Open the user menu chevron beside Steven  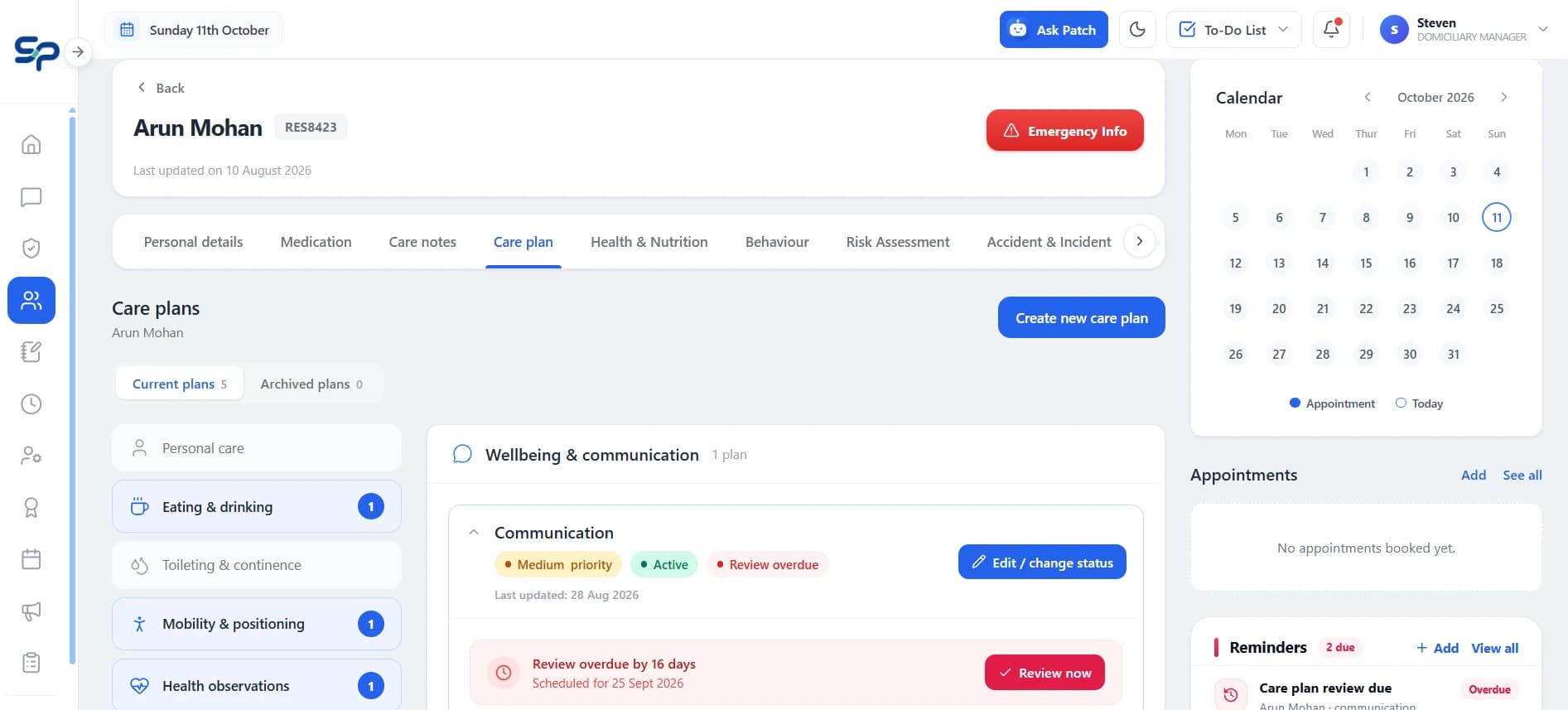(1542, 29)
